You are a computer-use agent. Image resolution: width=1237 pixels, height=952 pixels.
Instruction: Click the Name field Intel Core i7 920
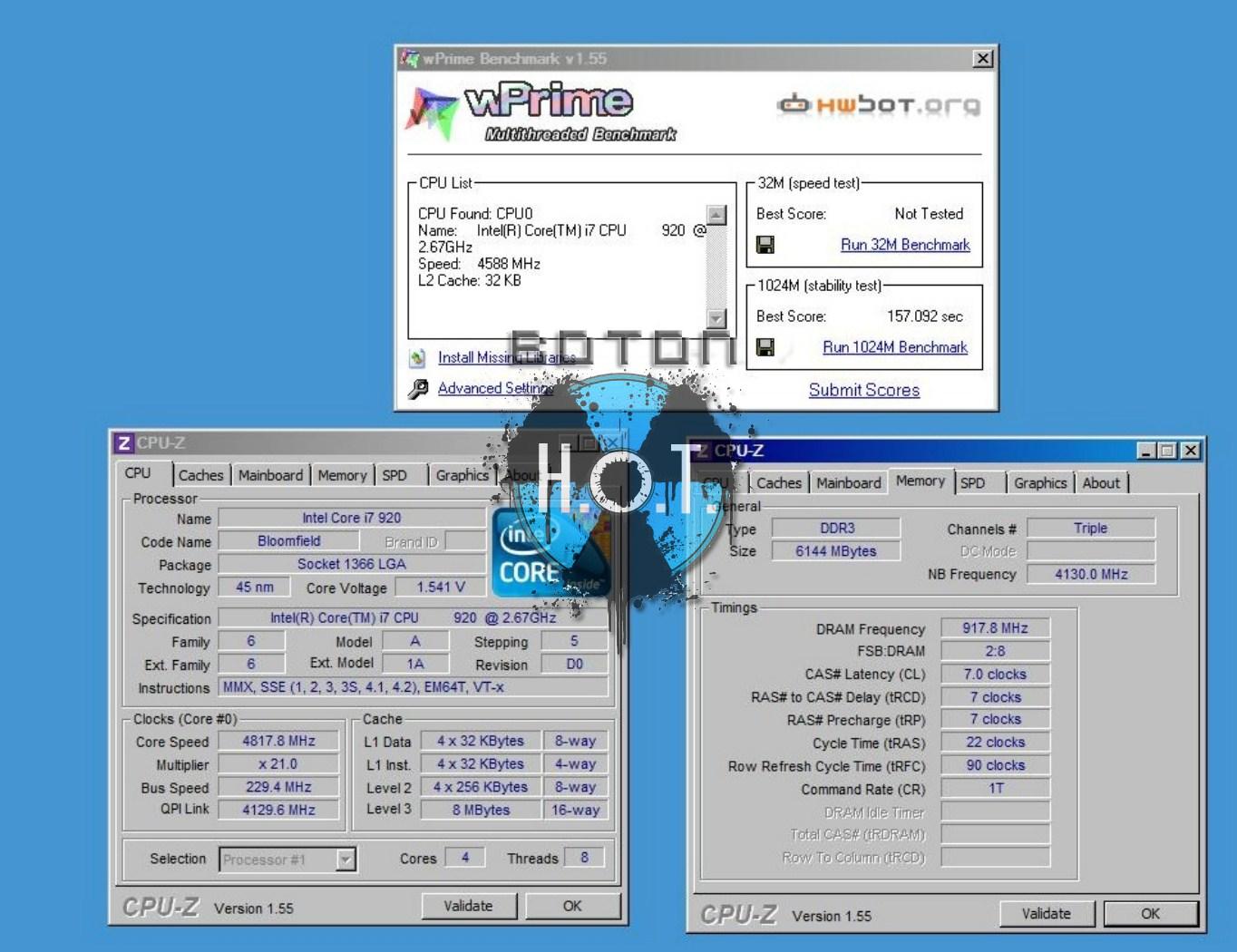click(352, 518)
